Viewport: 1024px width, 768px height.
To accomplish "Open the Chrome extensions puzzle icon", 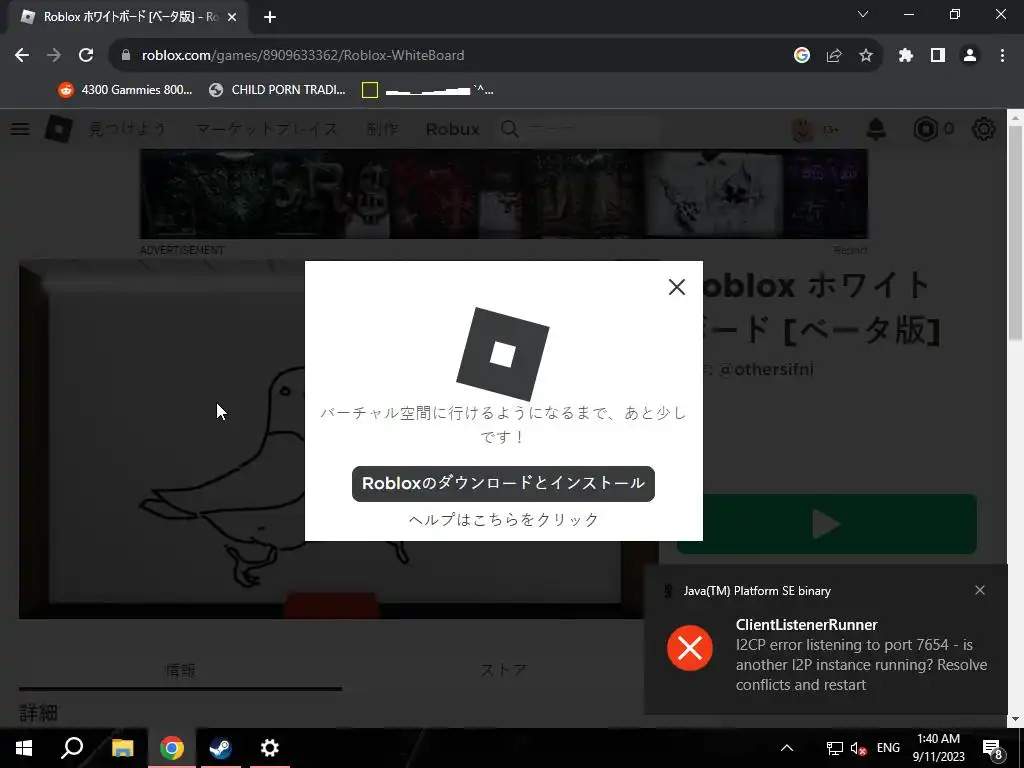I will (906, 56).
